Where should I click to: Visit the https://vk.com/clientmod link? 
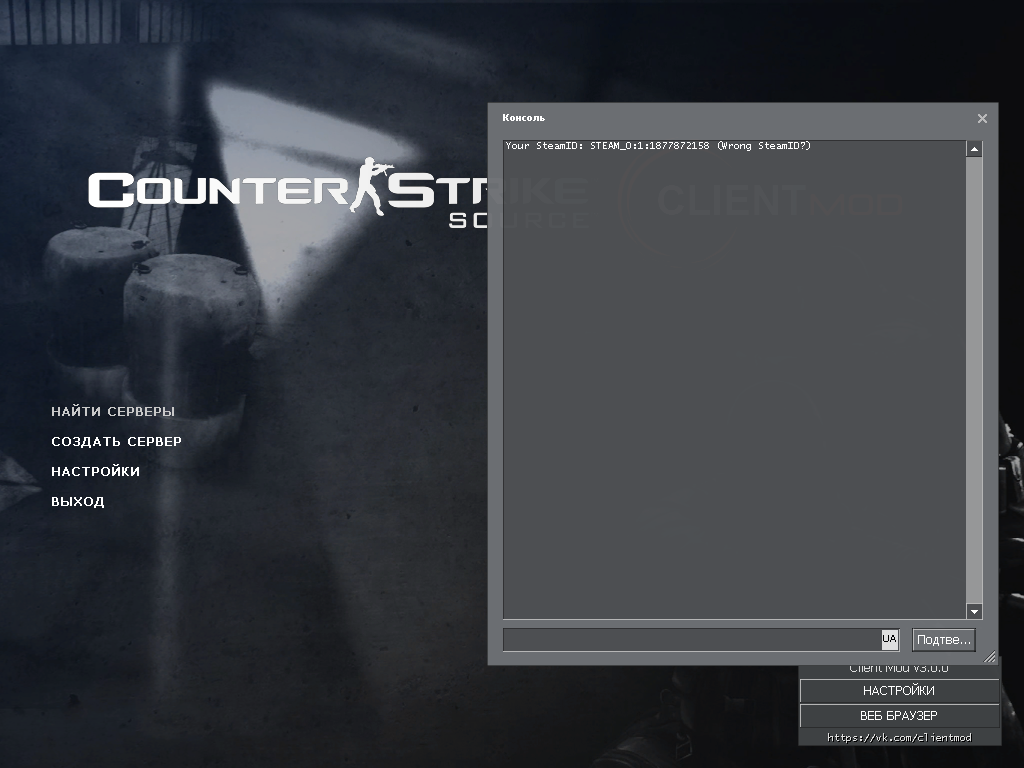[899, 737]
